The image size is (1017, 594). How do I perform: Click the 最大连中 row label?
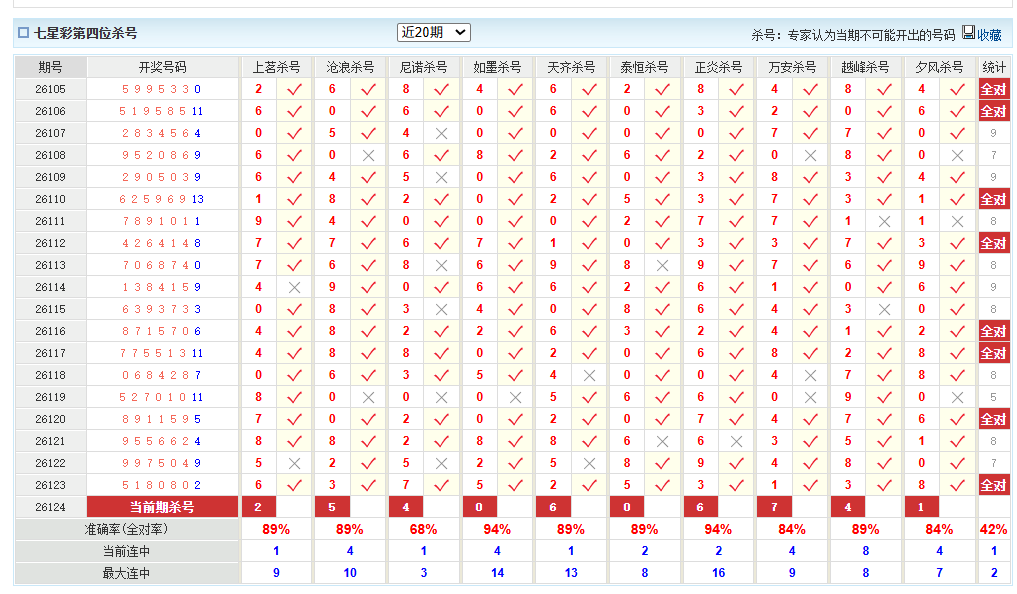[x=126, y=573]
